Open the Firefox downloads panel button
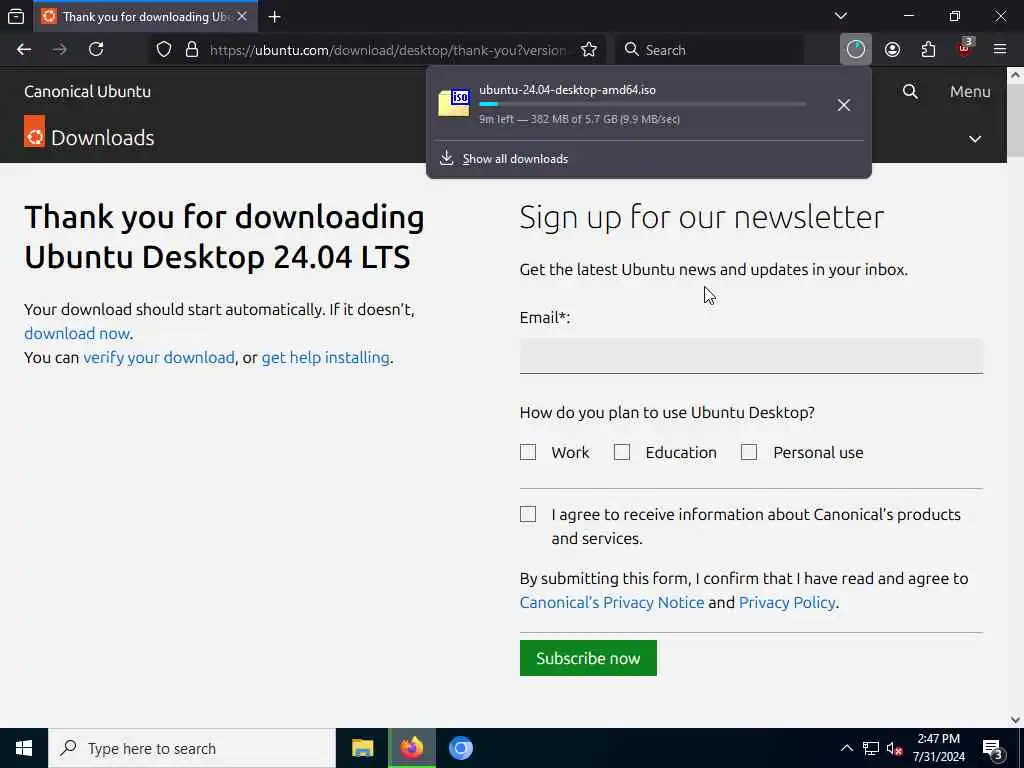The image size is (1024, 768). point(856,50)
